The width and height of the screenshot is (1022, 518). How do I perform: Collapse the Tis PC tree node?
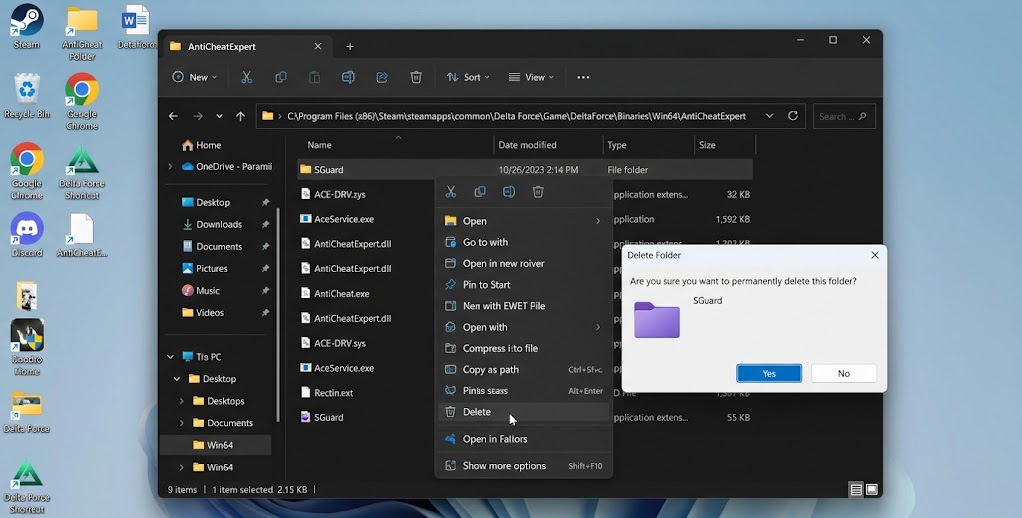pyautogui.click(x=171, y=356)
